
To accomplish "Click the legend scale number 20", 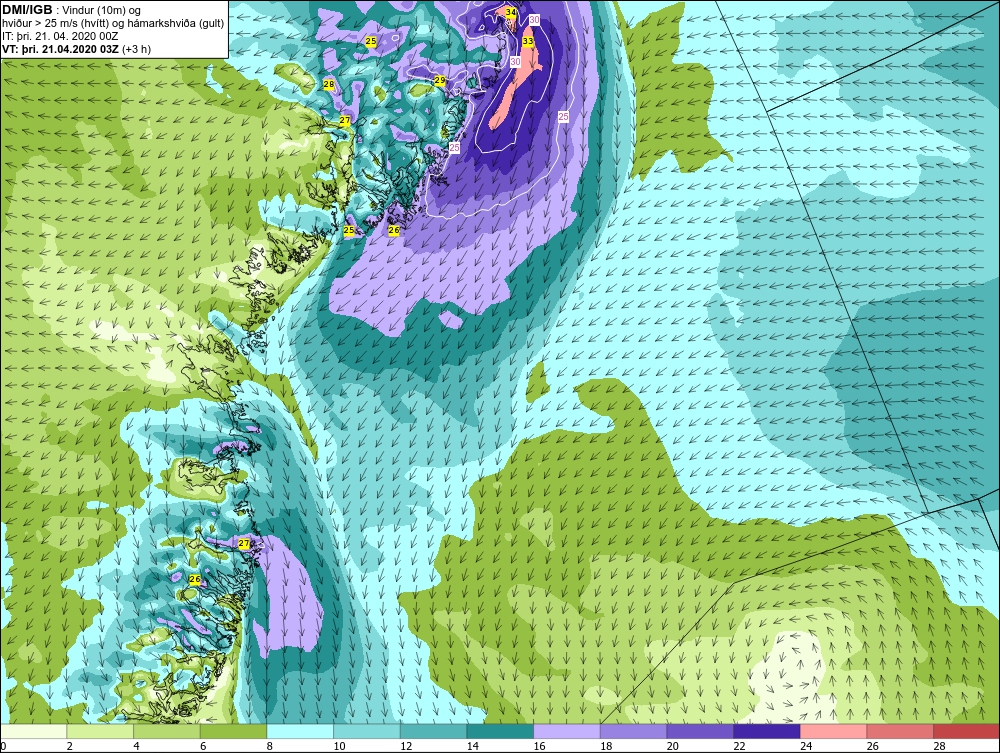I will [672, 746].
